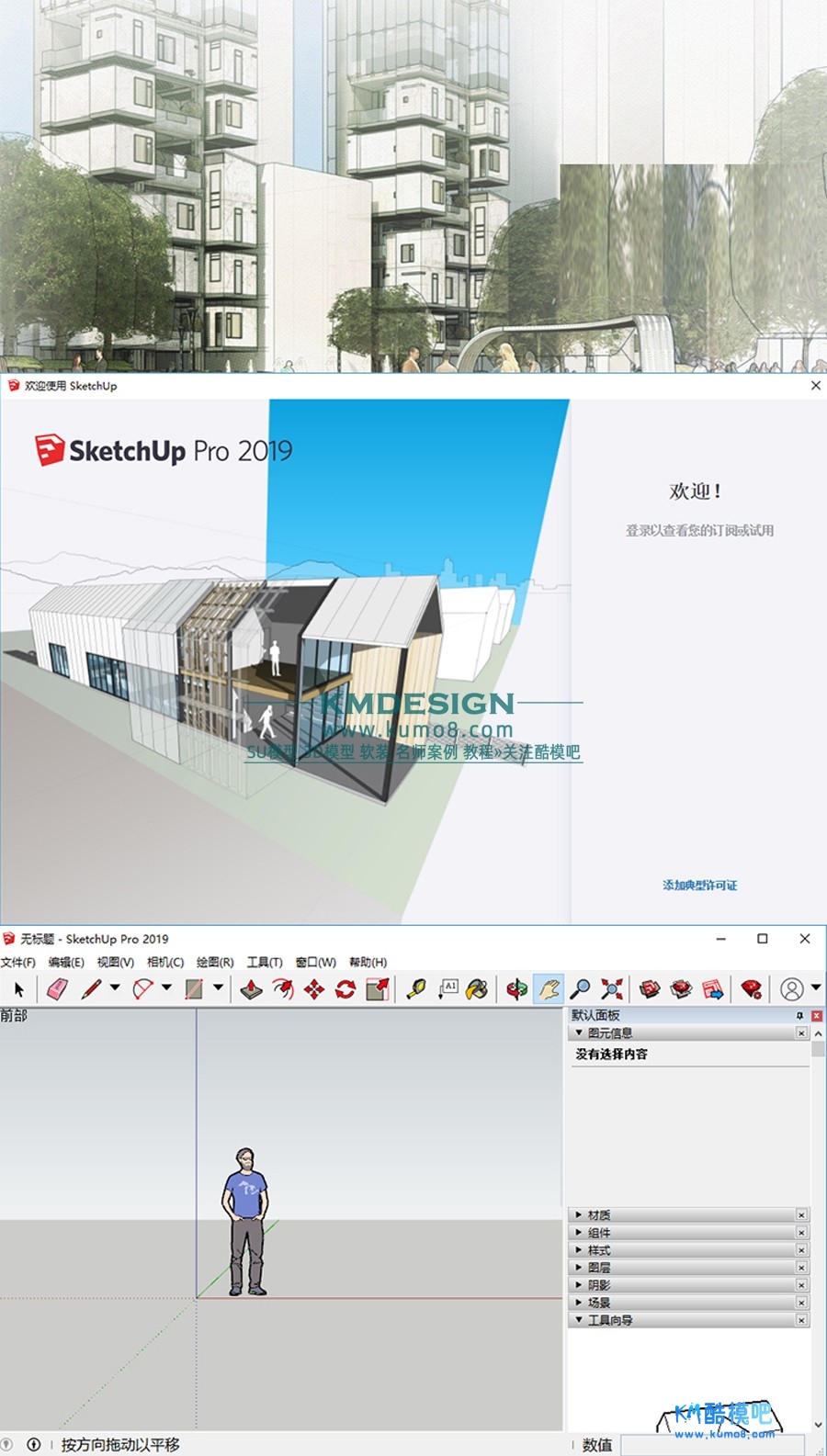Pick the pink Eraser tool
The width and height of the screenshot is (827, 1456).
pyautogui.click(x=57, y=989)
